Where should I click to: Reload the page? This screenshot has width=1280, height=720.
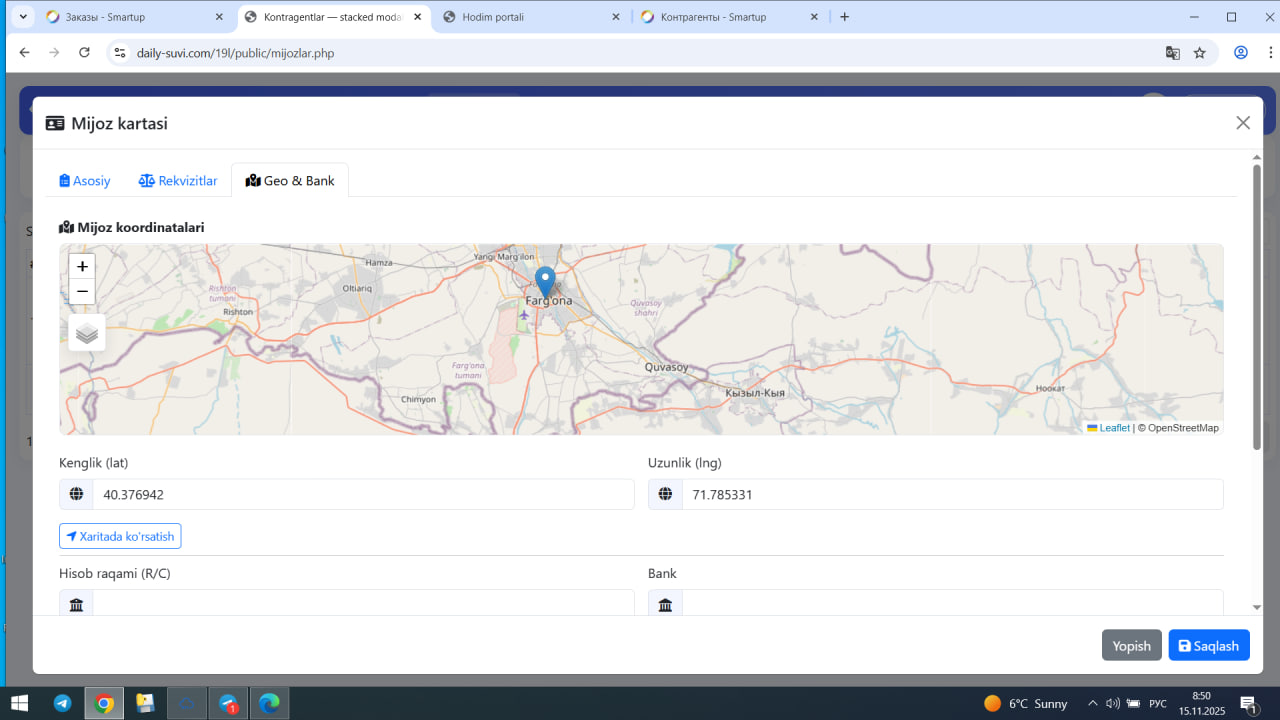85,53
